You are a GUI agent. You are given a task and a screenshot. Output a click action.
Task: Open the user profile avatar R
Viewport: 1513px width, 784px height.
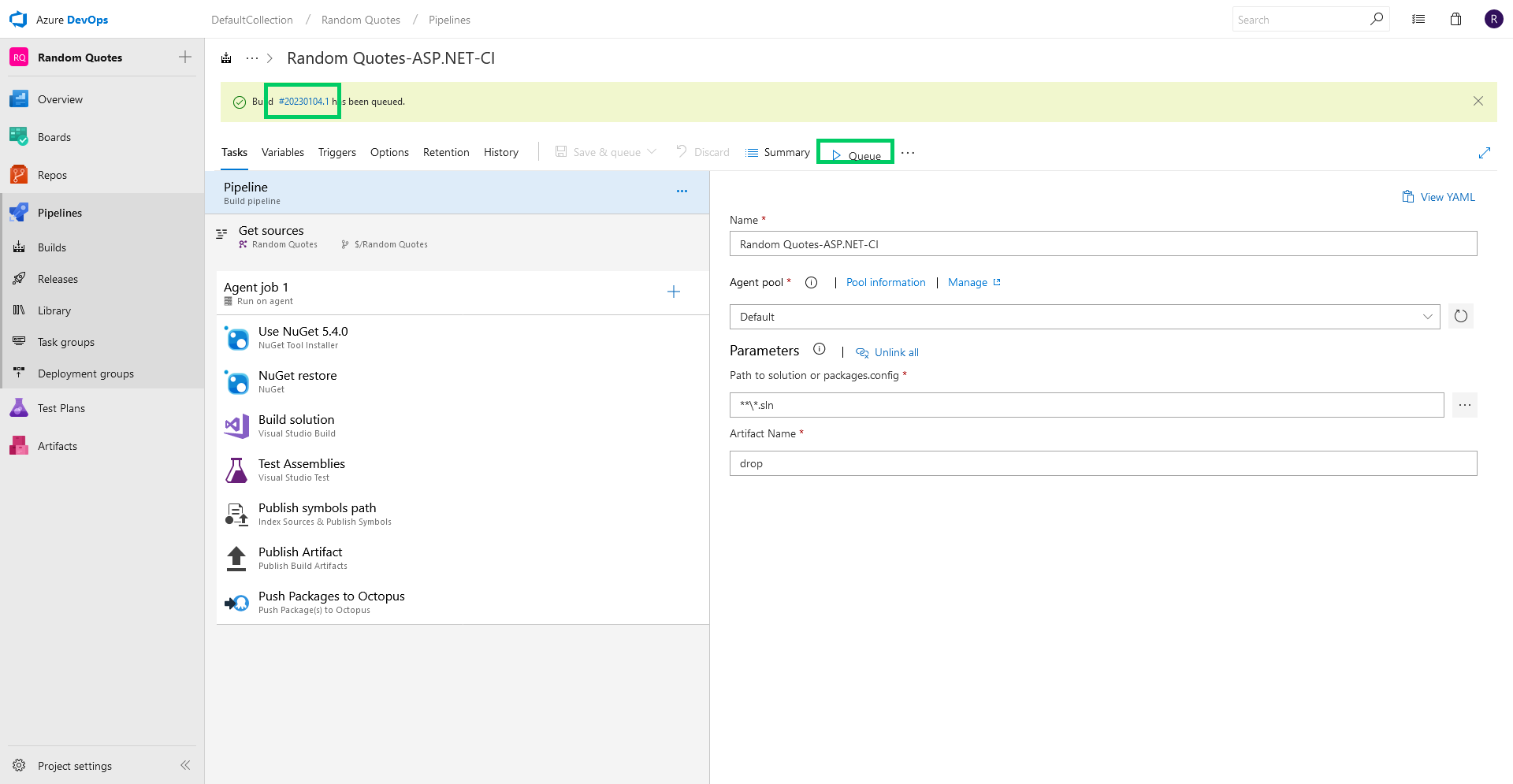coord(1493,19)
